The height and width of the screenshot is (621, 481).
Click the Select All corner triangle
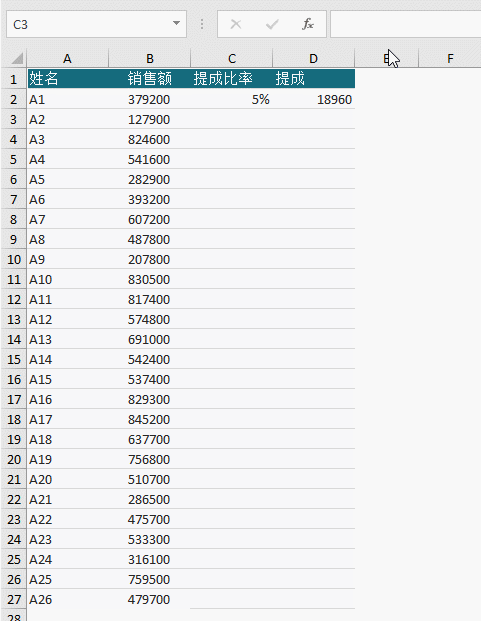tap(17, 59)
